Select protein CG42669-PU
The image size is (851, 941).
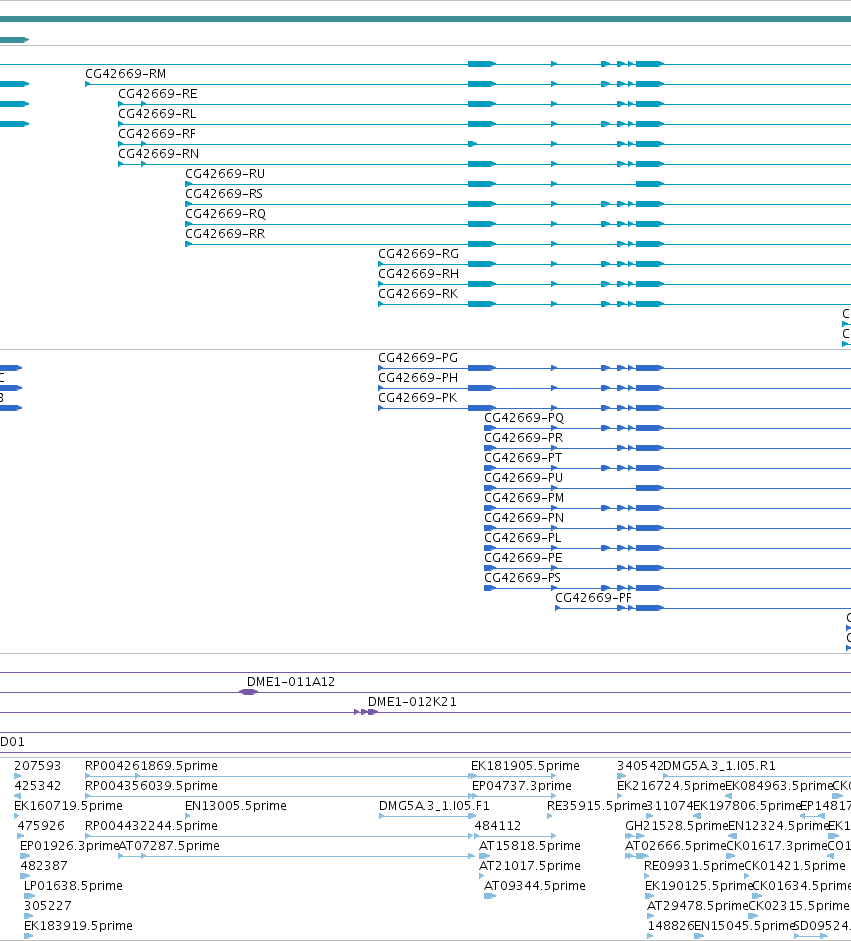[x=523, y=478]
